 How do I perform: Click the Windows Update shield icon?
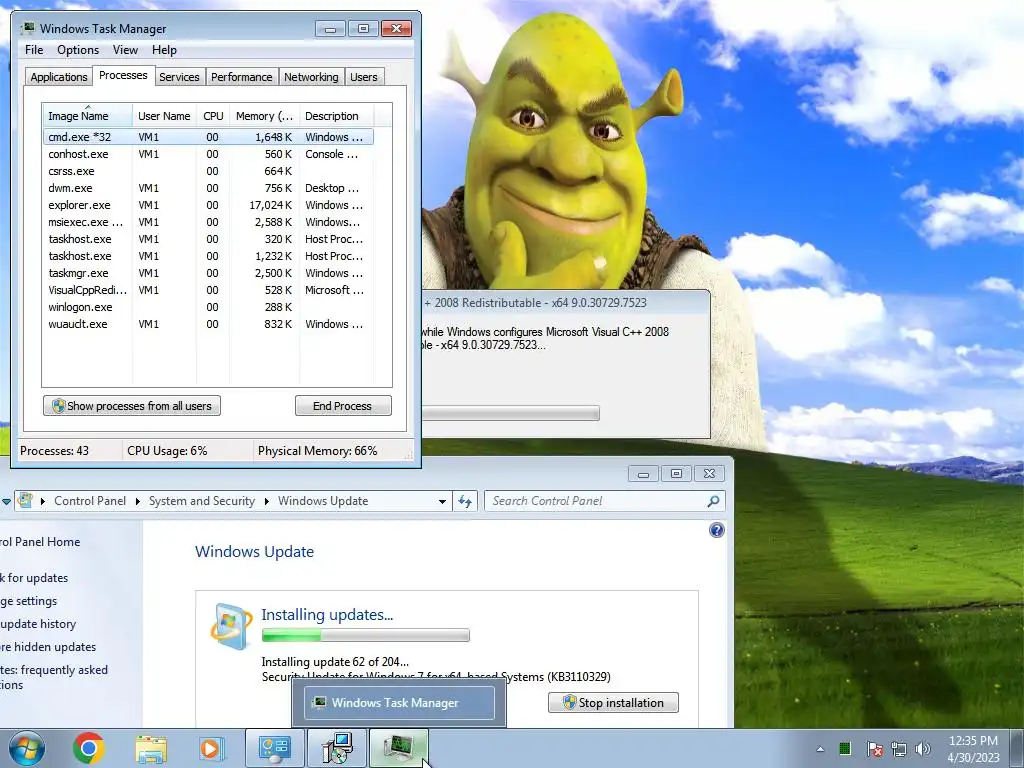231,626
